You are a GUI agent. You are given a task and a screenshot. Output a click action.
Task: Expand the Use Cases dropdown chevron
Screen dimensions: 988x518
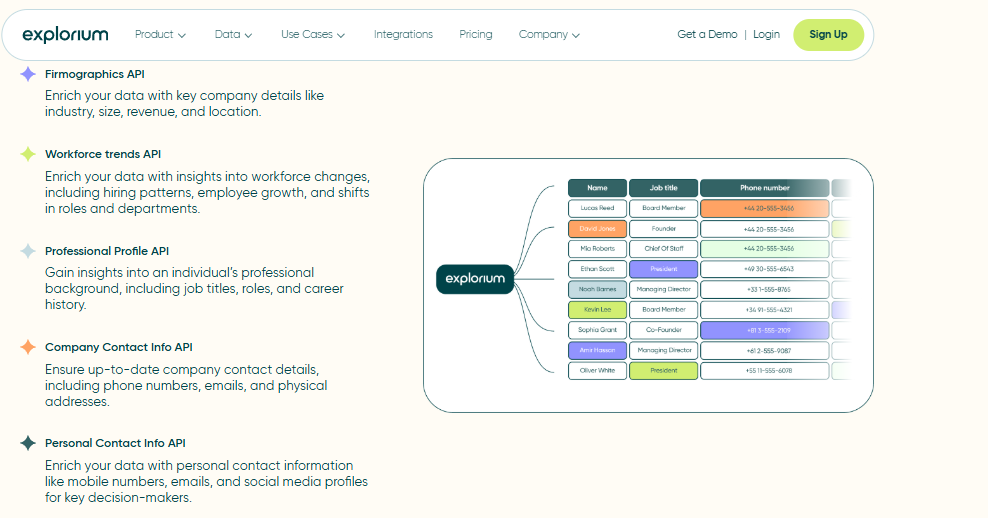[341, 35]
